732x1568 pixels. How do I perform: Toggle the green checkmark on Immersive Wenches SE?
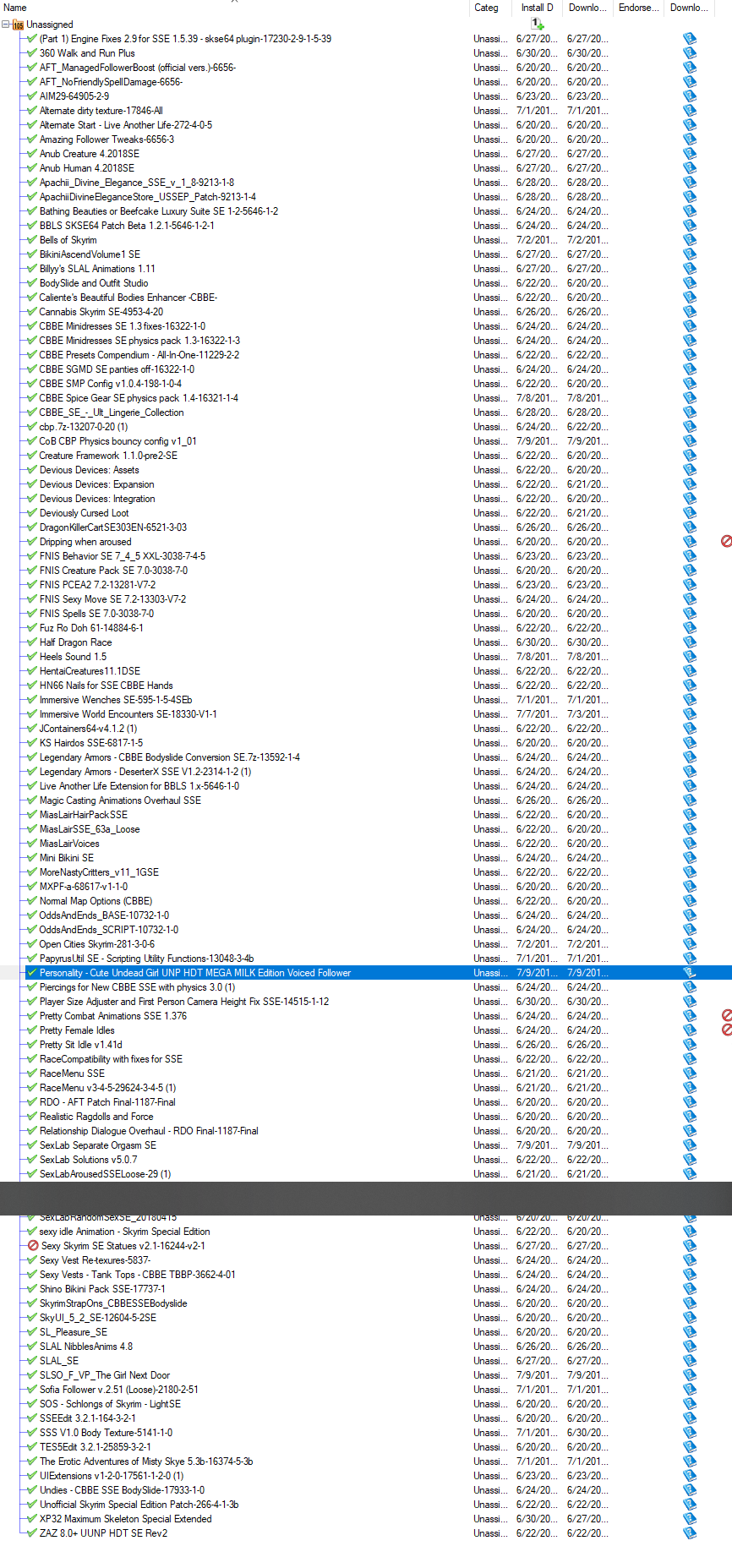click(x=32, y=700)
